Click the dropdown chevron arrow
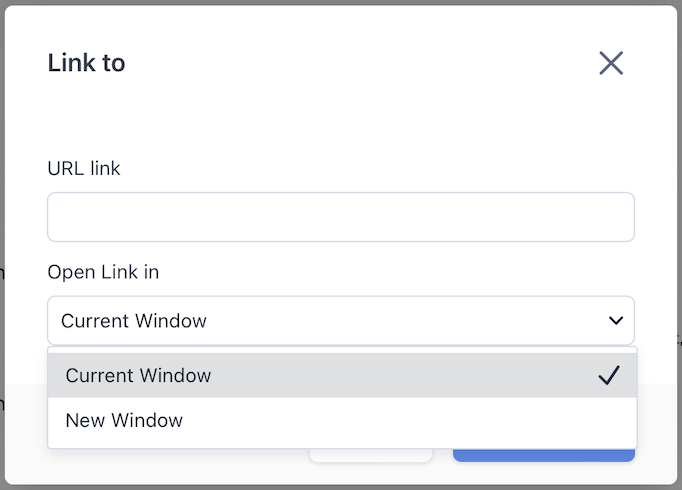 [x=615, y=321]
